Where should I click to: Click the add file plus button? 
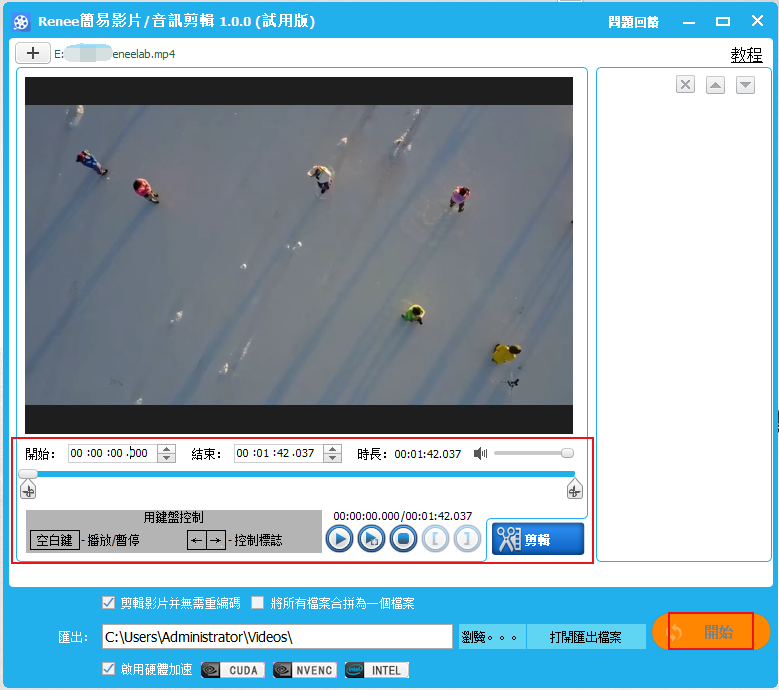click(33, 53)
